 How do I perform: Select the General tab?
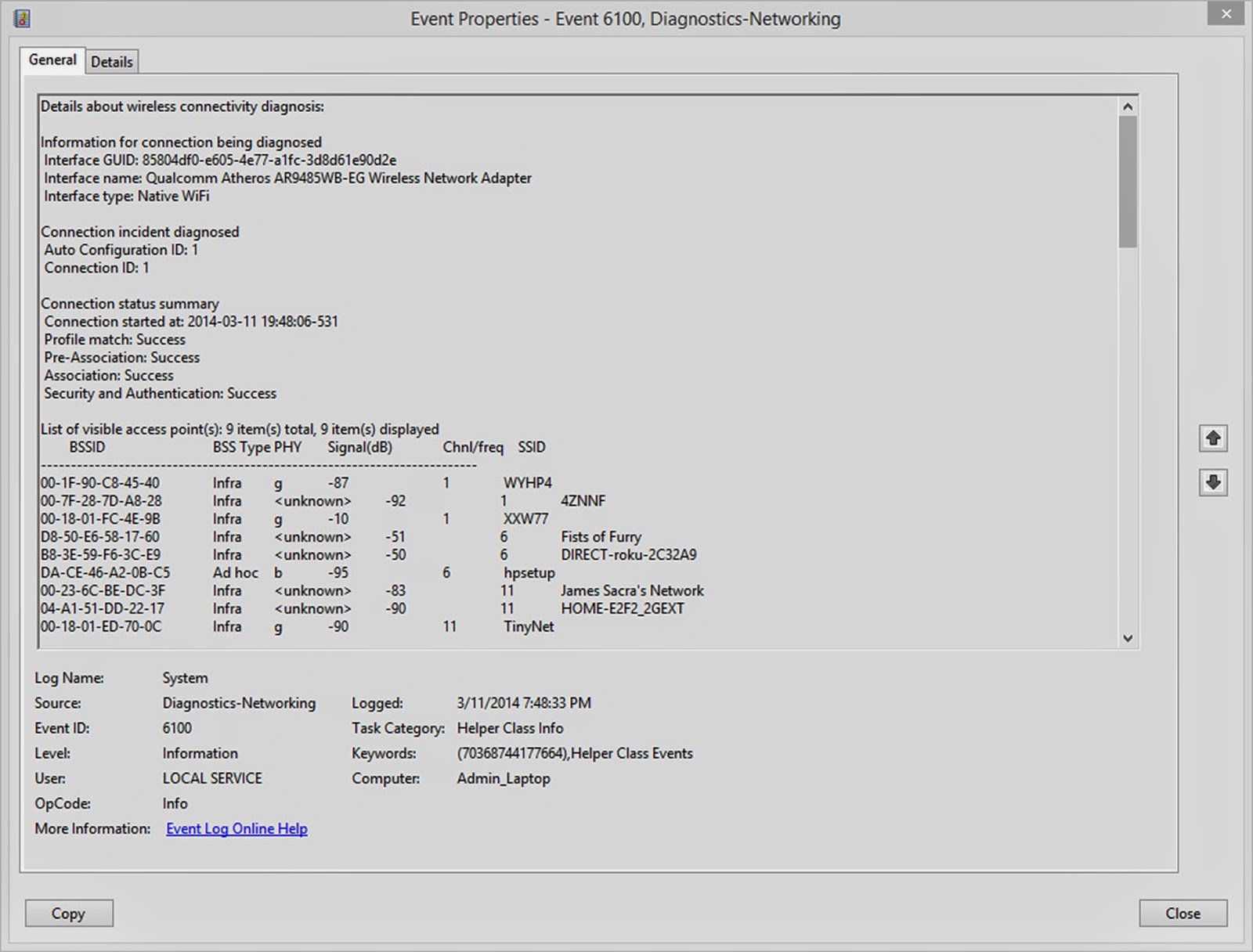pos(52,59)
